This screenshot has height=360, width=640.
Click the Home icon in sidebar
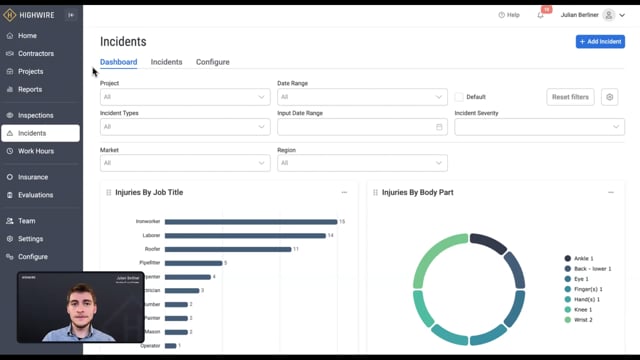(x=10, y=36)
